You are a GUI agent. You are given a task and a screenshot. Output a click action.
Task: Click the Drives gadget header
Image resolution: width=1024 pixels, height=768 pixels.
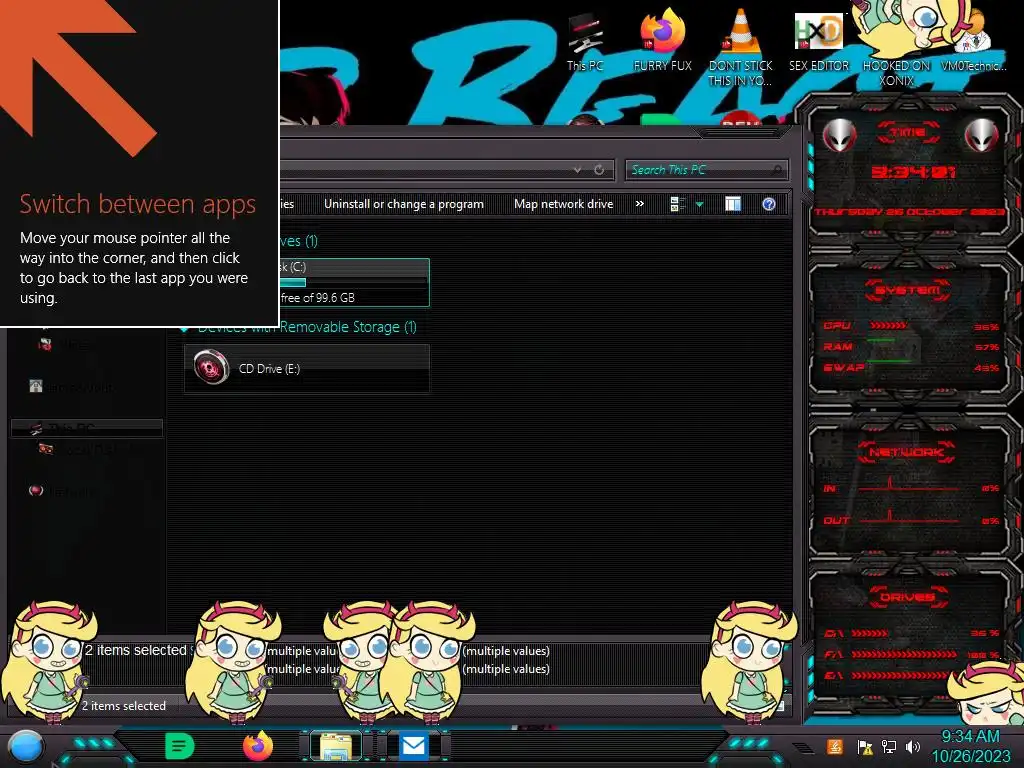[x=907, y=597]
